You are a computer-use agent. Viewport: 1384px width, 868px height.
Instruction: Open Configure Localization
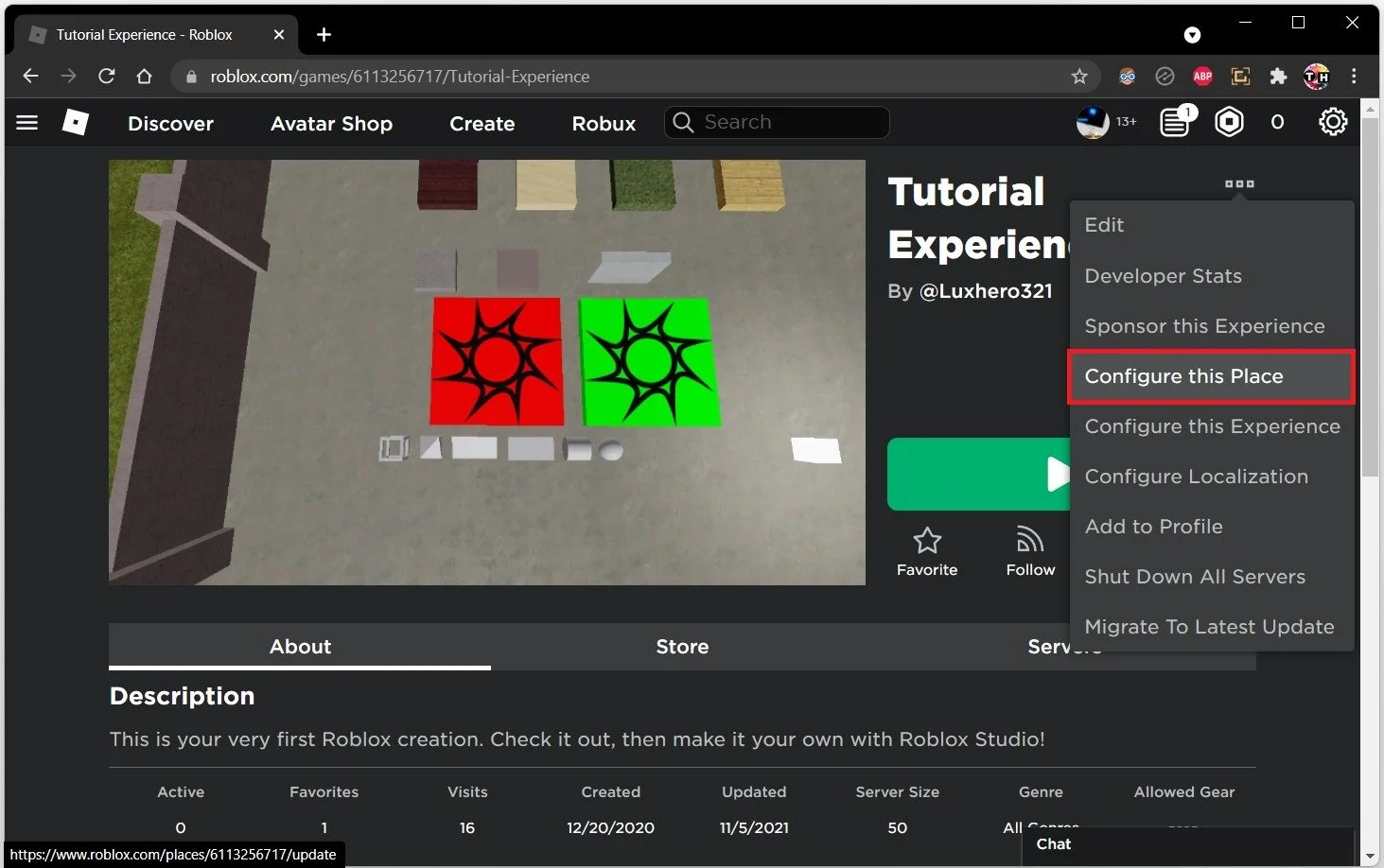coord(1212,477)
